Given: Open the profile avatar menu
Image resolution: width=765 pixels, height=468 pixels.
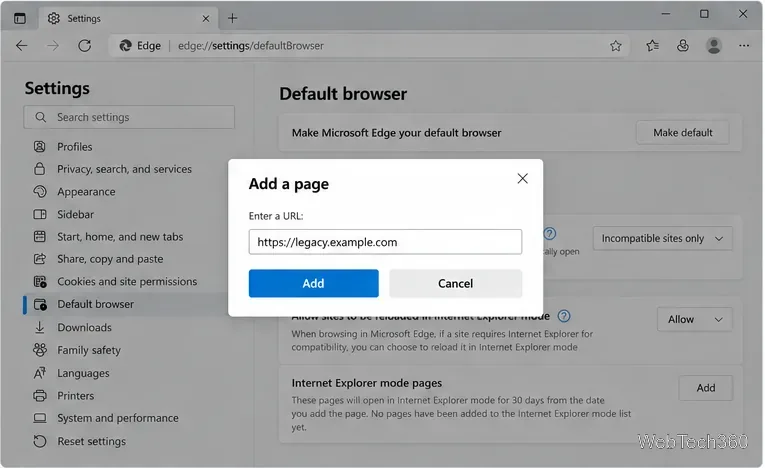Looking at the screenshot, I should [714, 46].
